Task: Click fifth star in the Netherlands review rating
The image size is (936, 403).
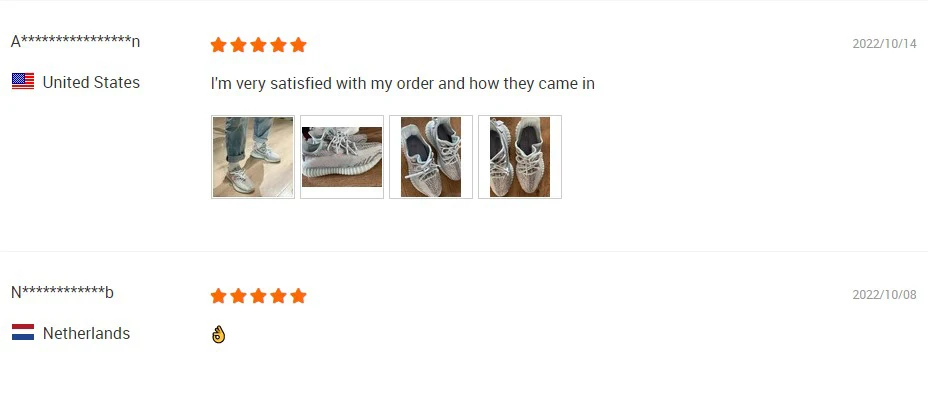Action: 298,296
